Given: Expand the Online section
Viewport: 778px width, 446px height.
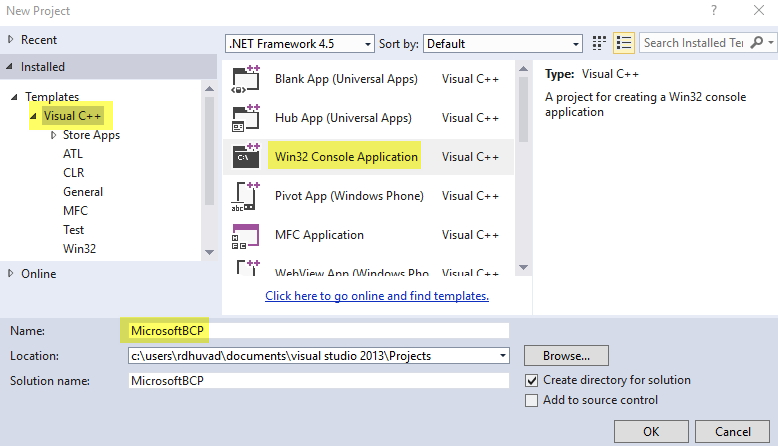Looking at the screenshot, I should click(10, 273).
